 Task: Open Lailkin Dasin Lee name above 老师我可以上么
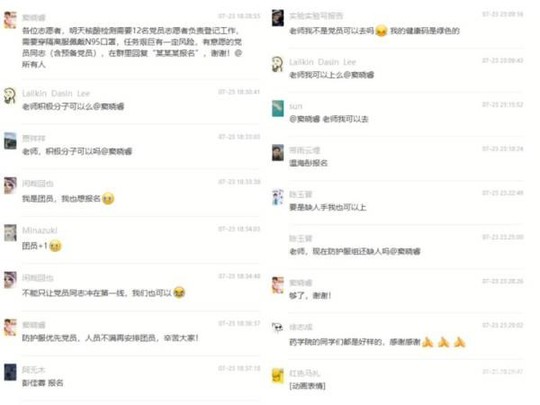(322, 62)
